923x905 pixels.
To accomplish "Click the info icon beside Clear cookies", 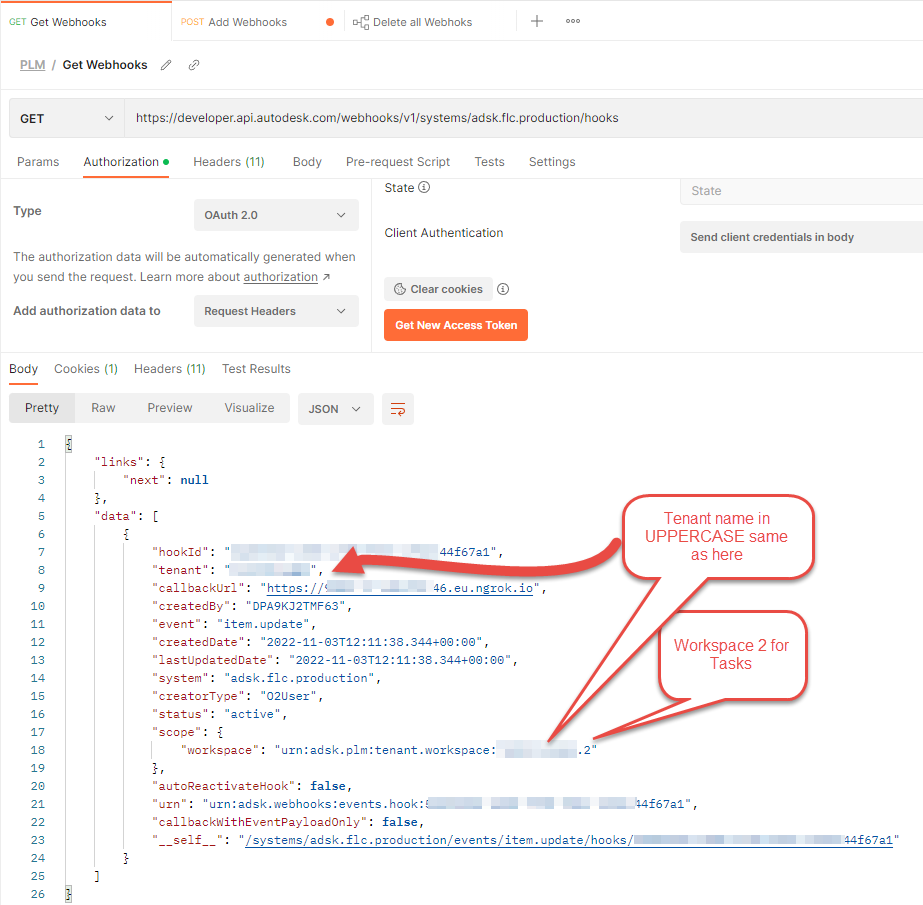I will click(503, 289).
